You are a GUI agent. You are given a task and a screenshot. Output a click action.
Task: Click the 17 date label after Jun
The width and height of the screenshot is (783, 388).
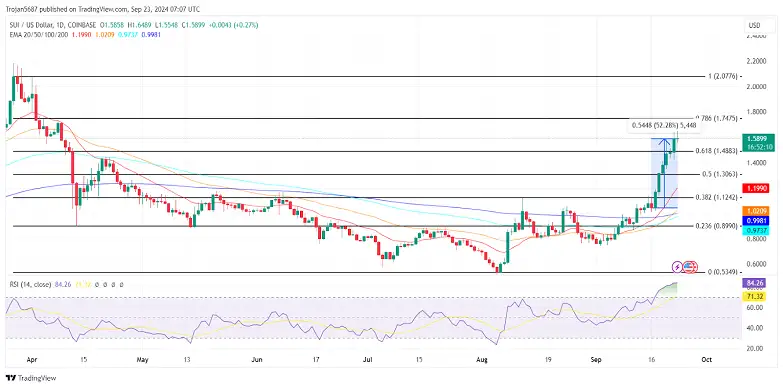click(316, 360)
